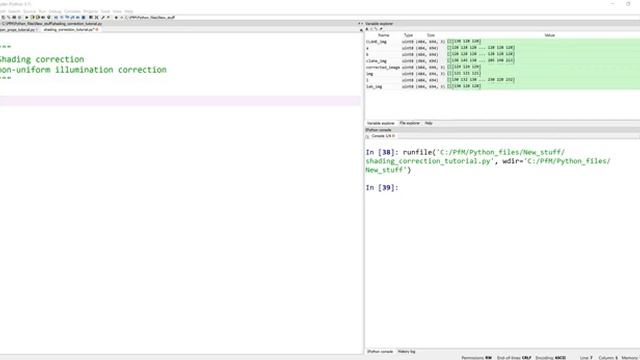Open the console tab list browse icon

coord(367,136)
